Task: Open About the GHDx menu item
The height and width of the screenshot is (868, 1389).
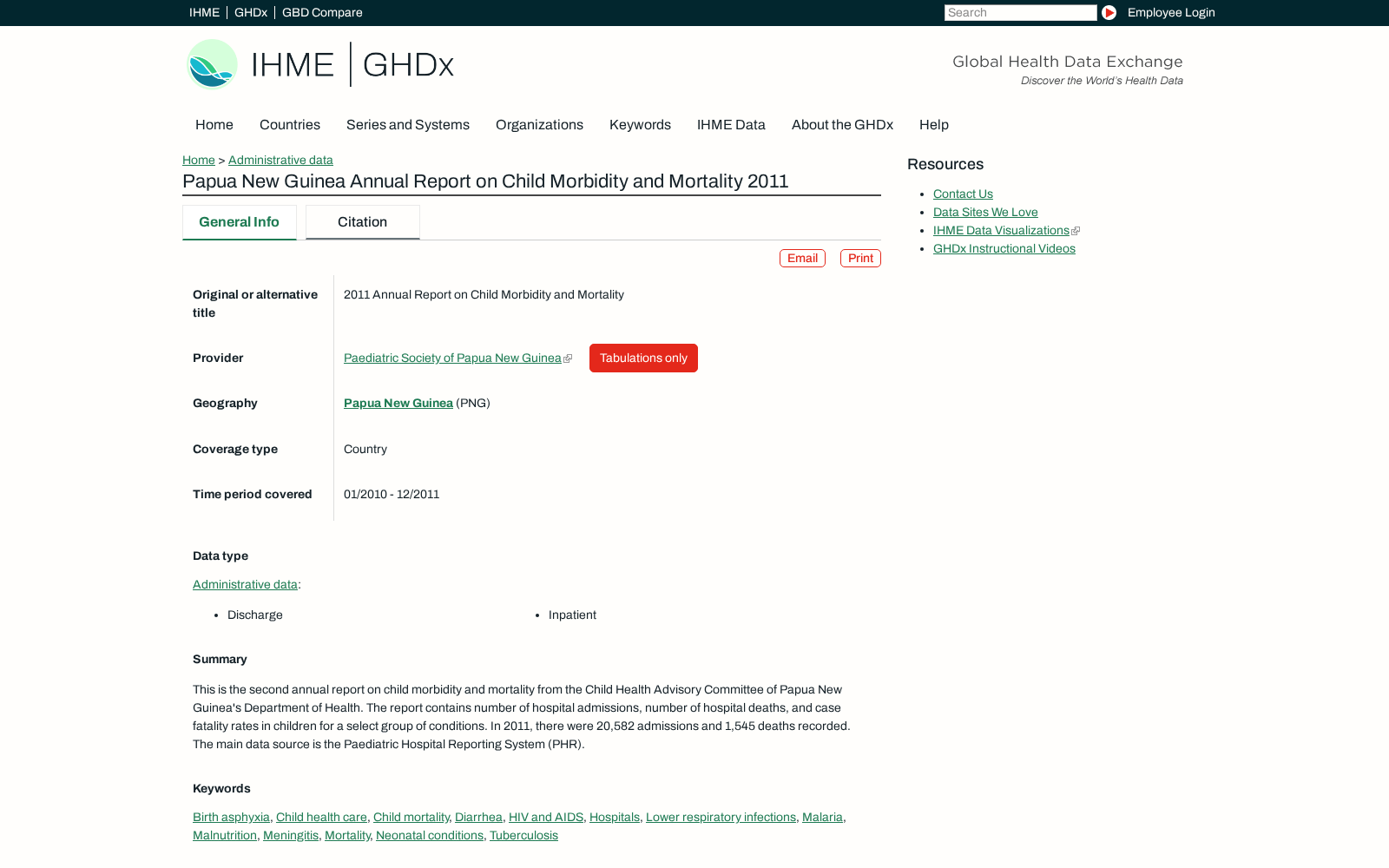Action: pos(842,125)
